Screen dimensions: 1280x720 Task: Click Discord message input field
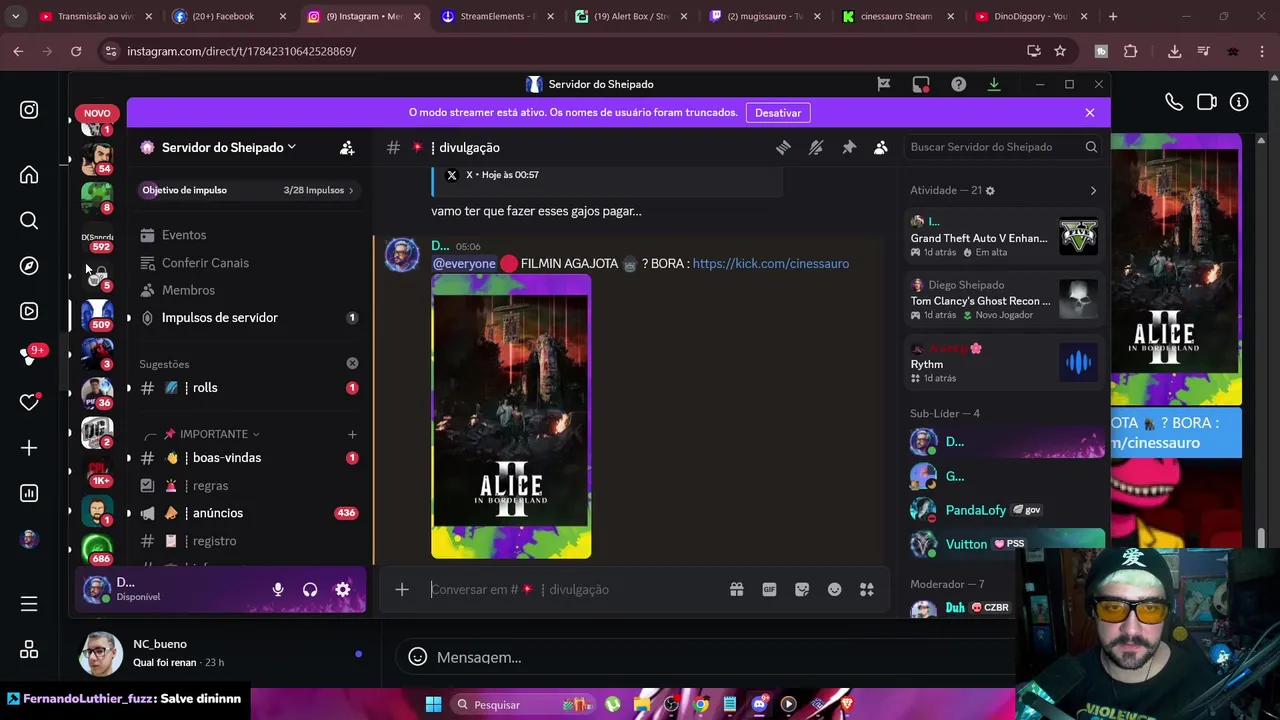[575, 590]
